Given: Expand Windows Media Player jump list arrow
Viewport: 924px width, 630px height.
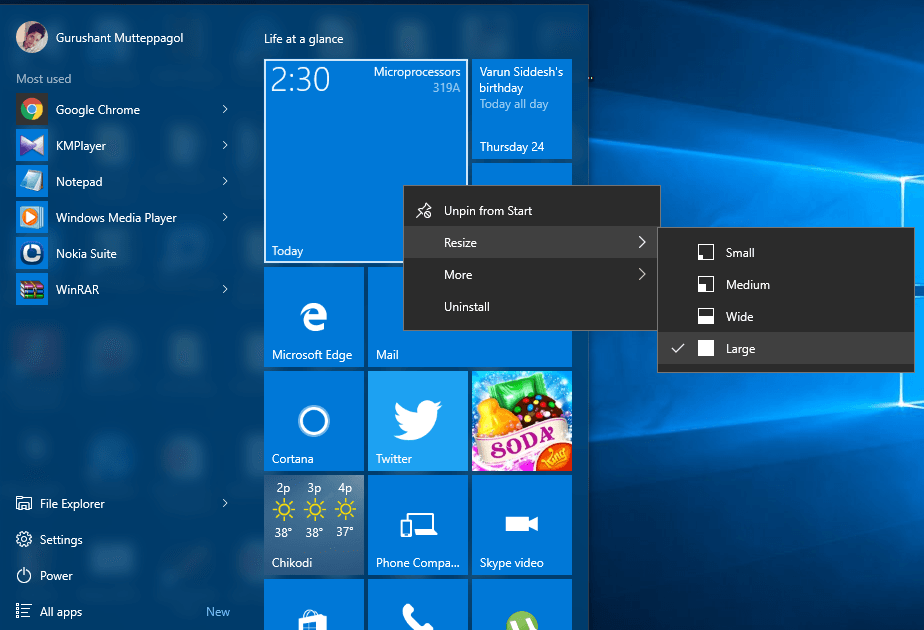Looking at the screenshot, I should pos(225,217).
